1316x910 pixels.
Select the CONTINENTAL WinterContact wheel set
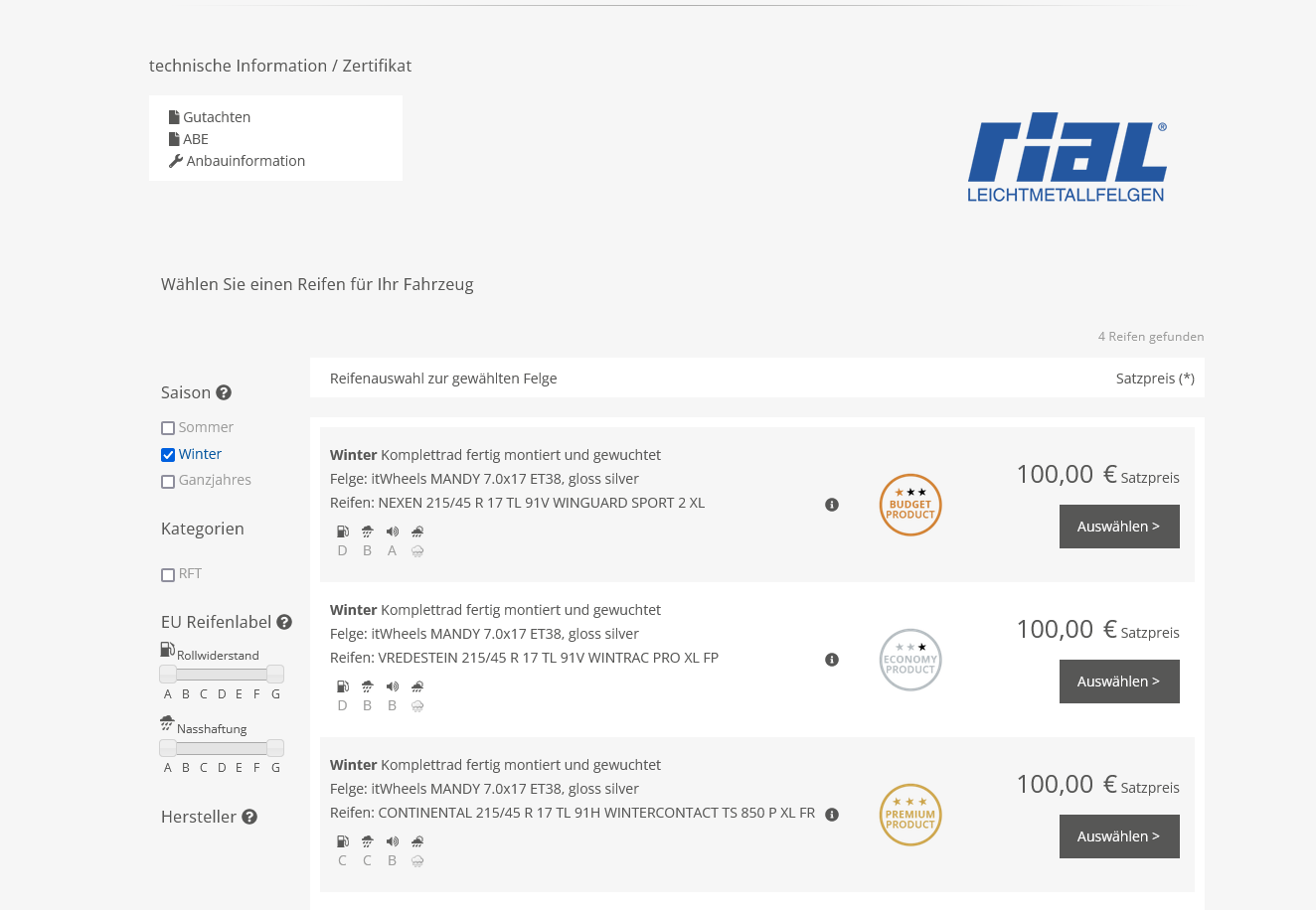(x=1119, y=836)
